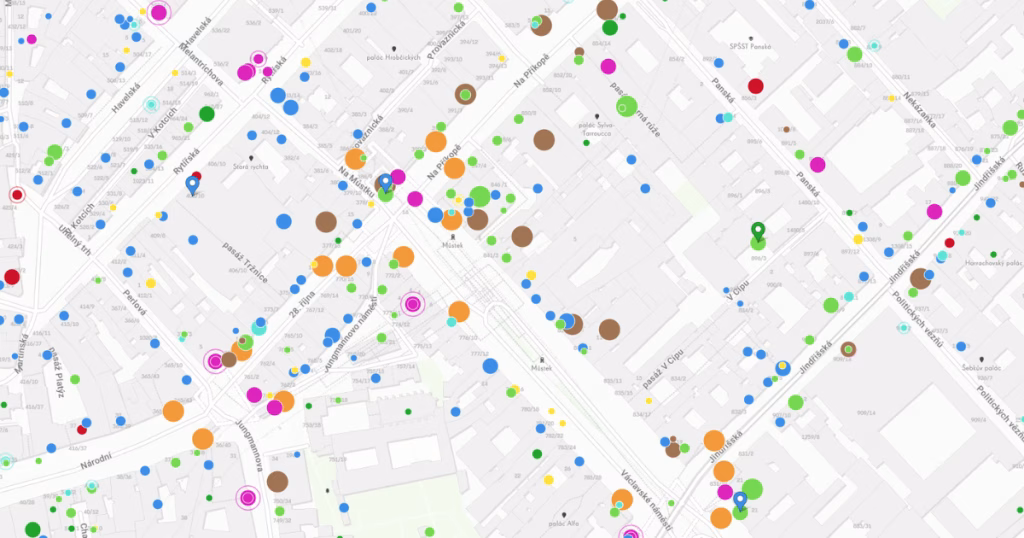Open the palác Hrobčických landmark icon
This screenshot has width=1024, height=538.
tap(395, 50)
